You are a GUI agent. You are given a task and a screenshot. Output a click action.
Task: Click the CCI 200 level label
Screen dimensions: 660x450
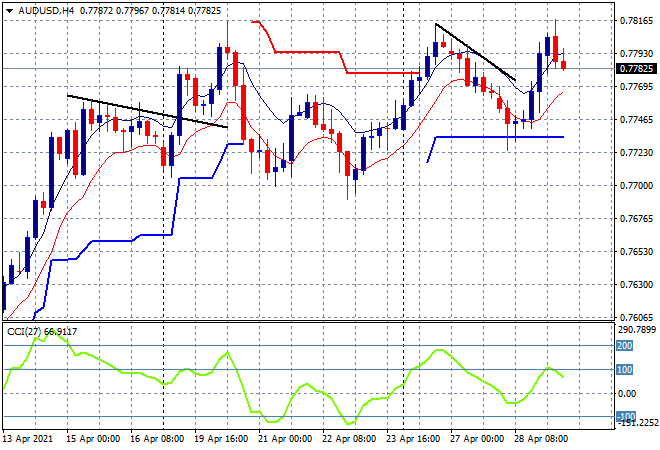(625, 346)
